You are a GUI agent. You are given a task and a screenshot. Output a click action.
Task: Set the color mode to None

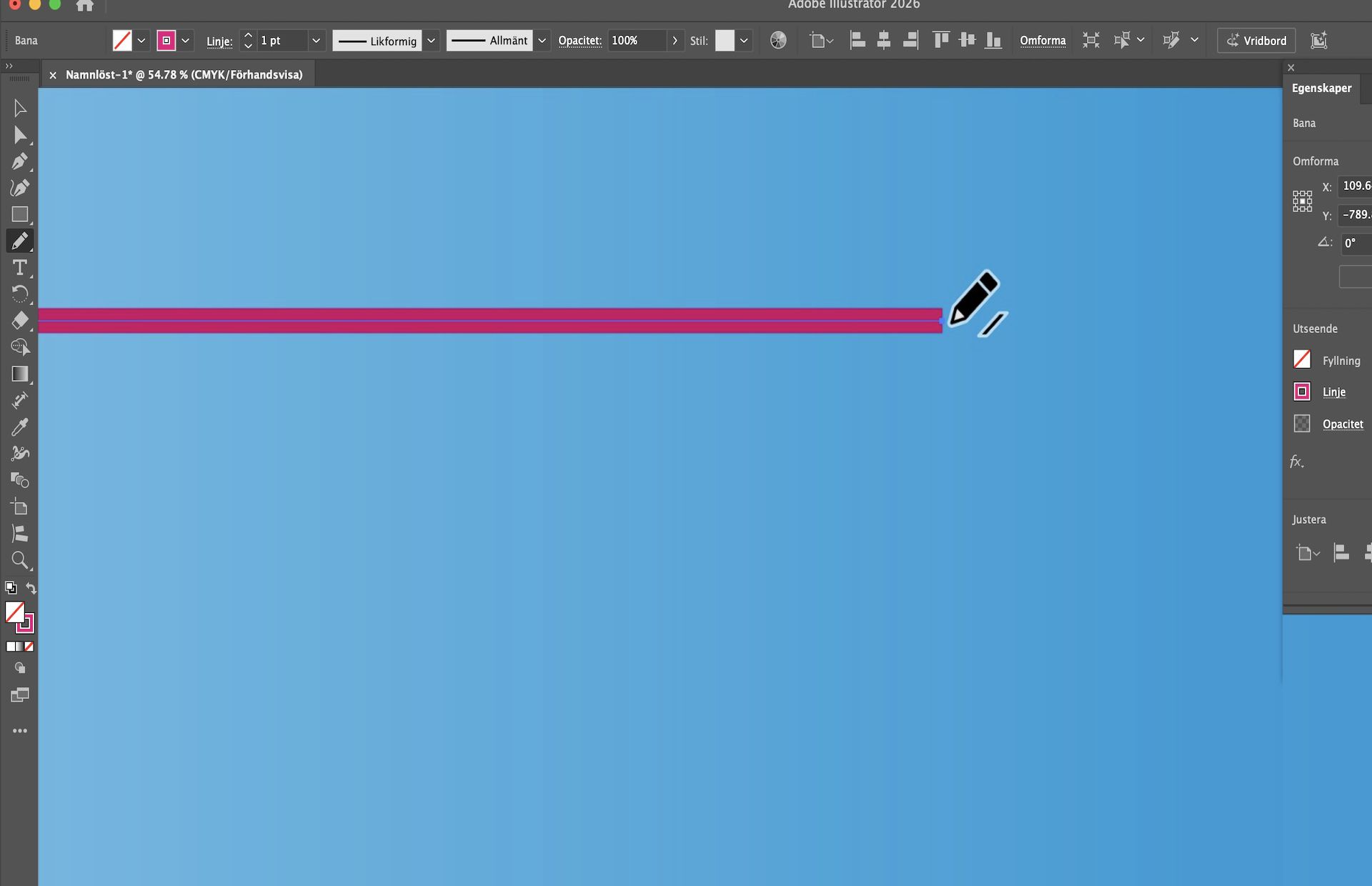point(29,647)
